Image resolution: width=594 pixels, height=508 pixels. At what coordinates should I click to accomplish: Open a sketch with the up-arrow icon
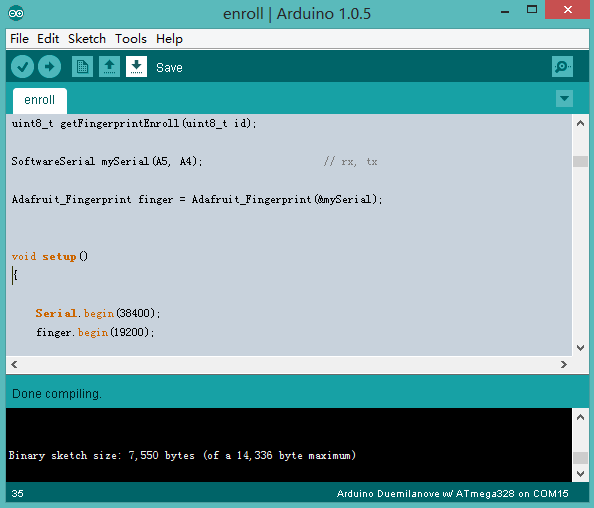coord(109,67)
